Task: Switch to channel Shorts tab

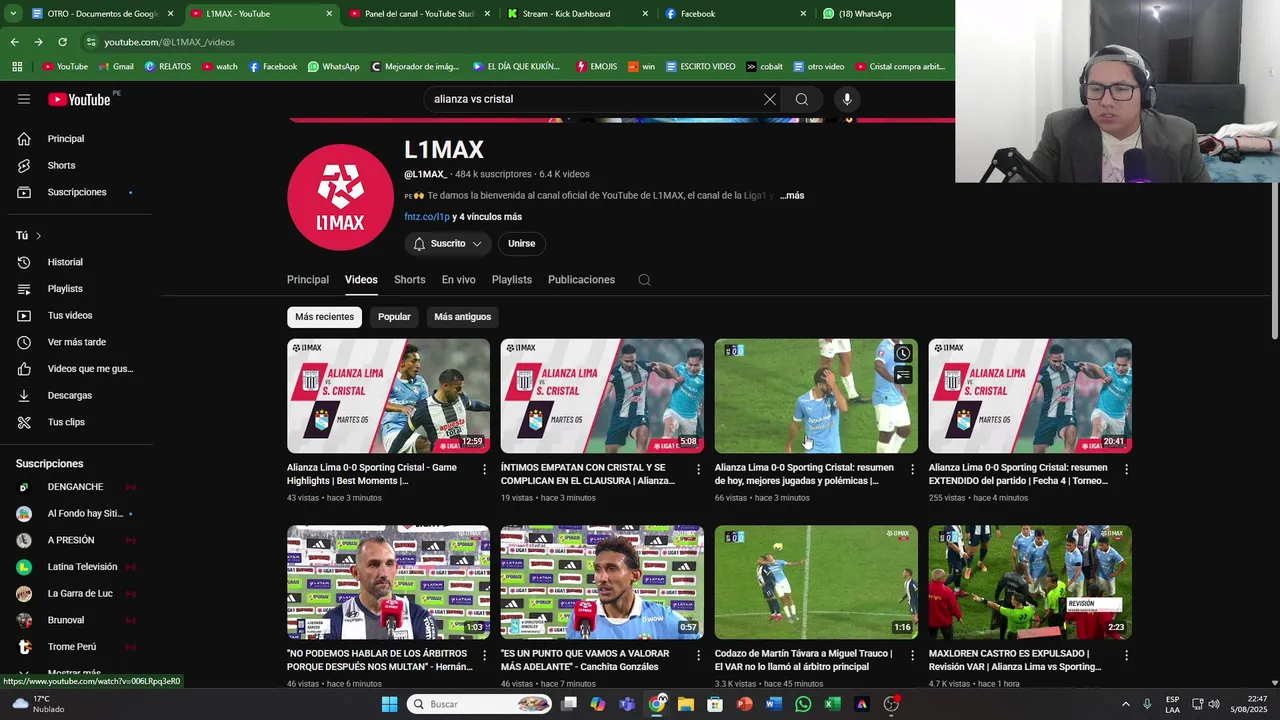Action: pos(409,280)
